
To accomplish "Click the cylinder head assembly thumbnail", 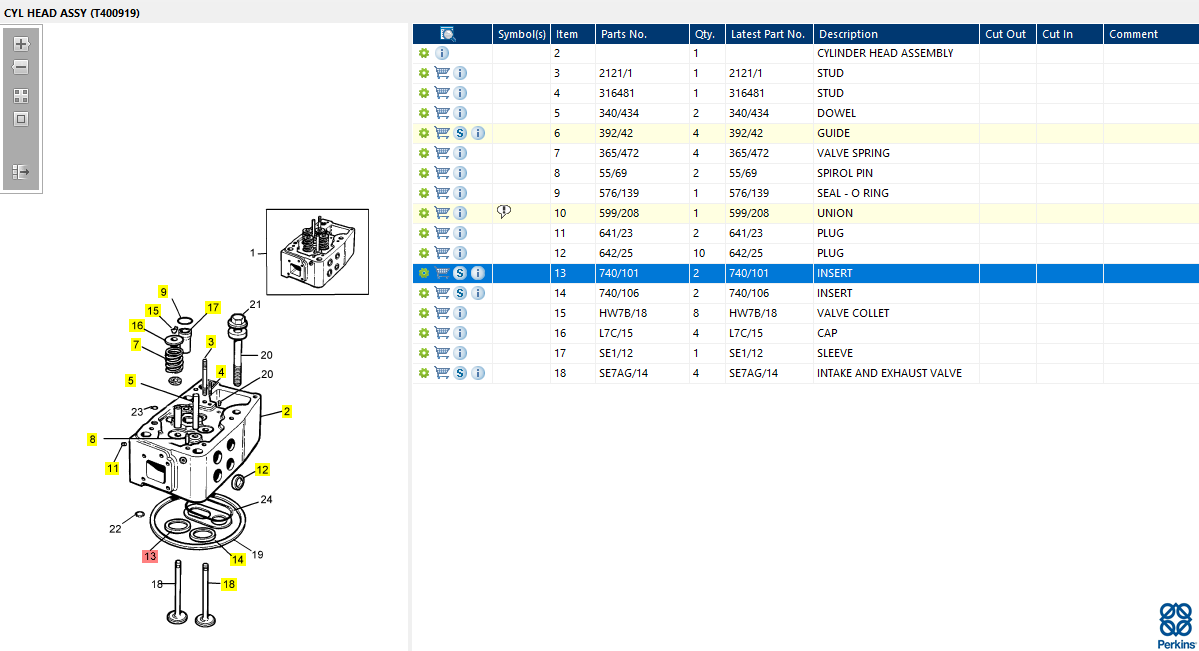I will [317, 252].
